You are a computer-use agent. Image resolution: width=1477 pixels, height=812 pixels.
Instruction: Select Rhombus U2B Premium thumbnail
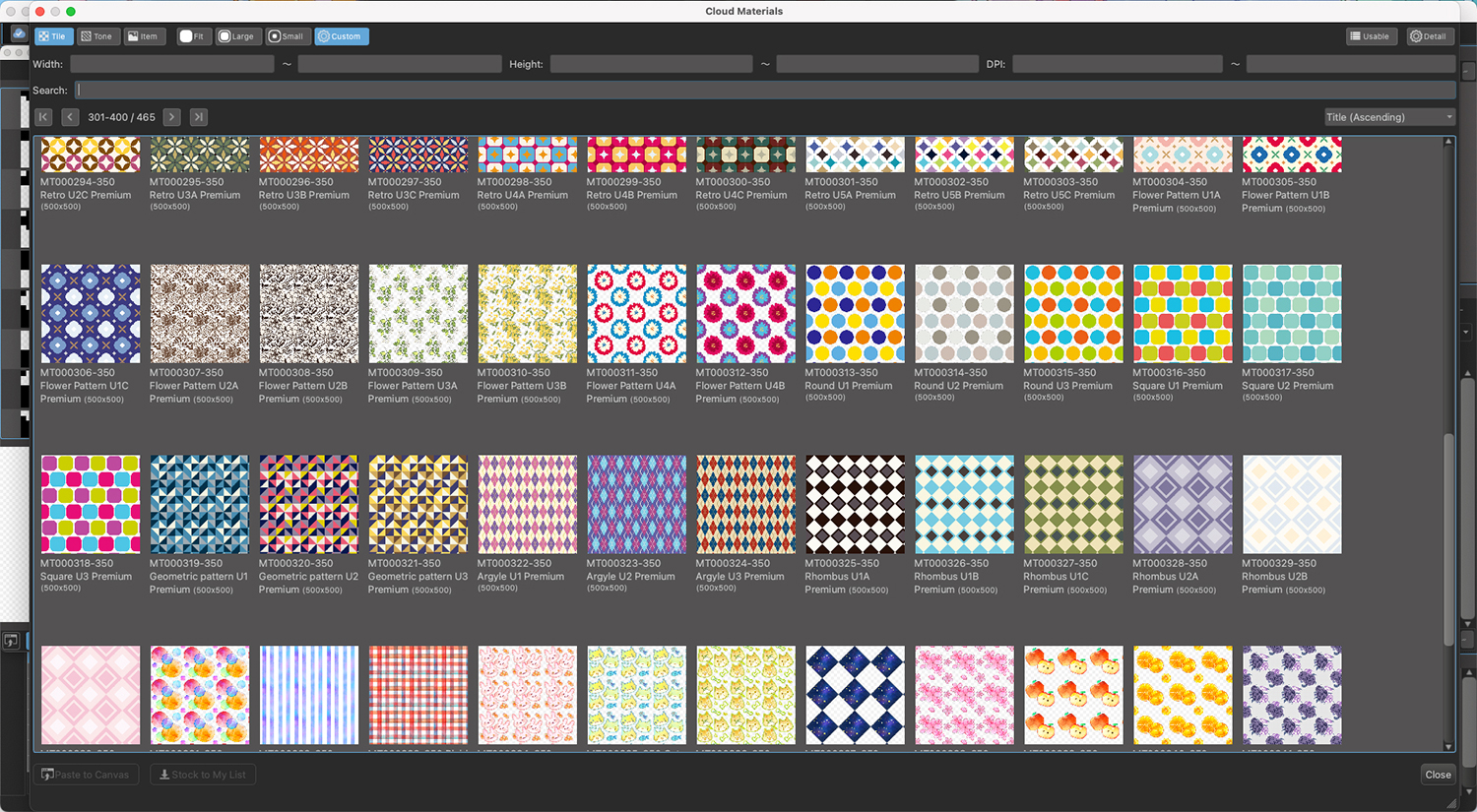point(1292,504)
